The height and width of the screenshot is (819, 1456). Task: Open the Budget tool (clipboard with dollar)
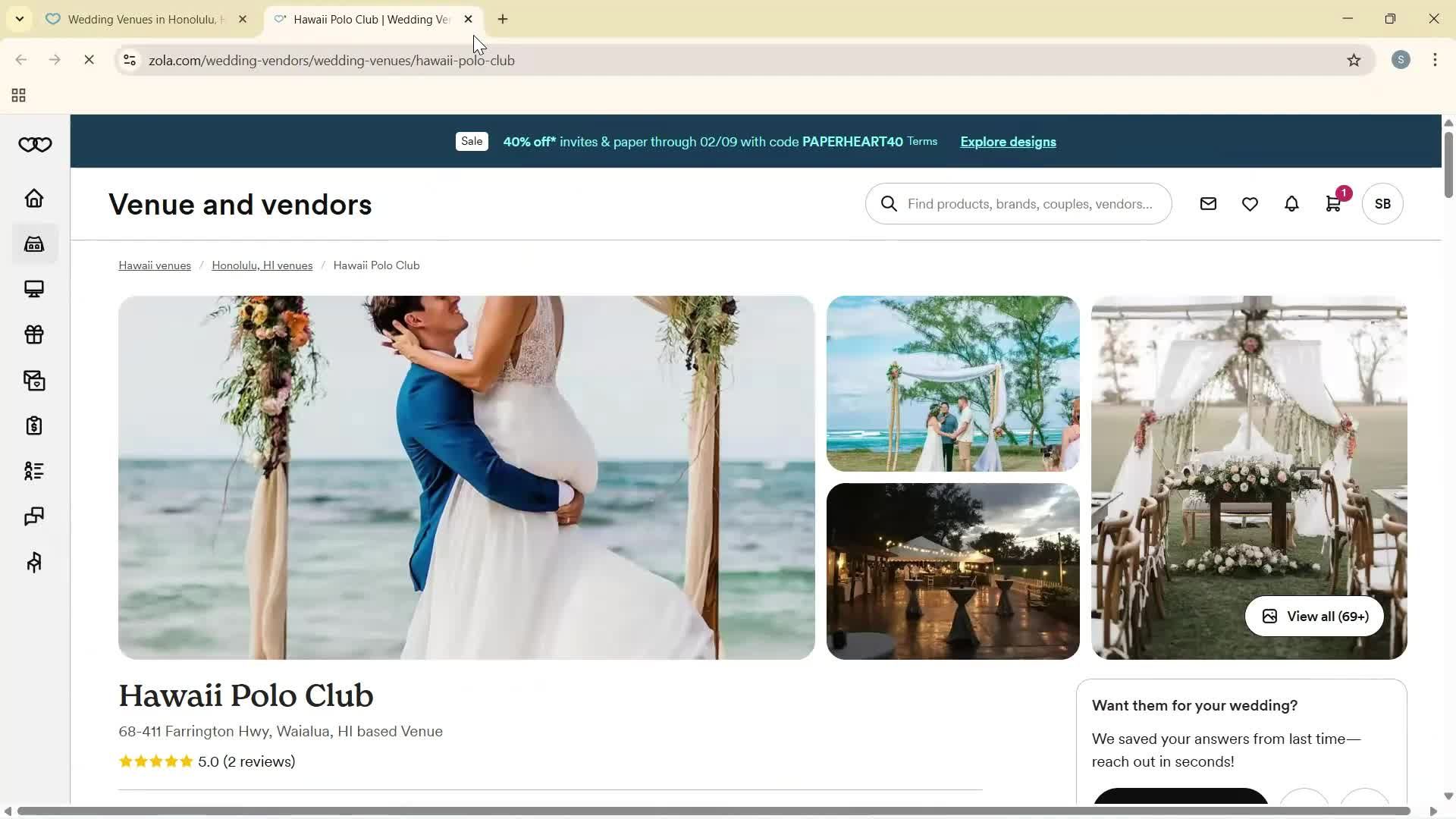pos(33,425)
